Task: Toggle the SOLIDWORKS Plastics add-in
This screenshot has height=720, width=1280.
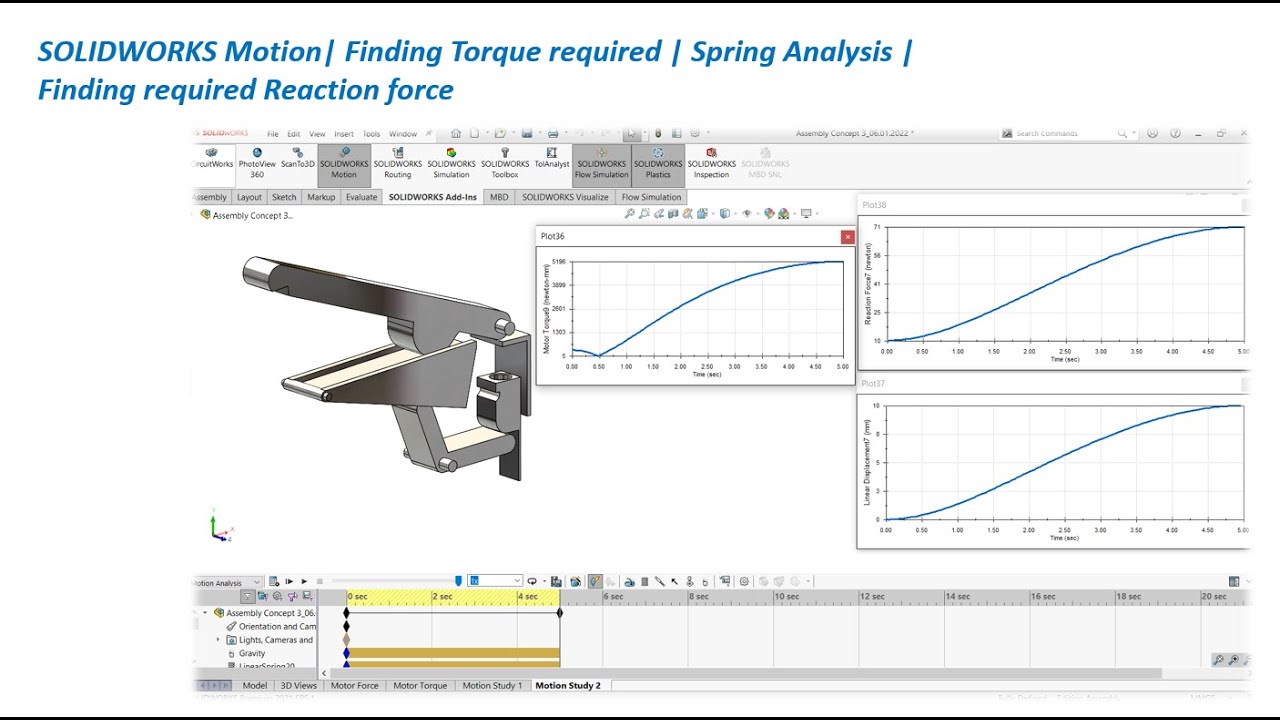Action: click(658, 164)
